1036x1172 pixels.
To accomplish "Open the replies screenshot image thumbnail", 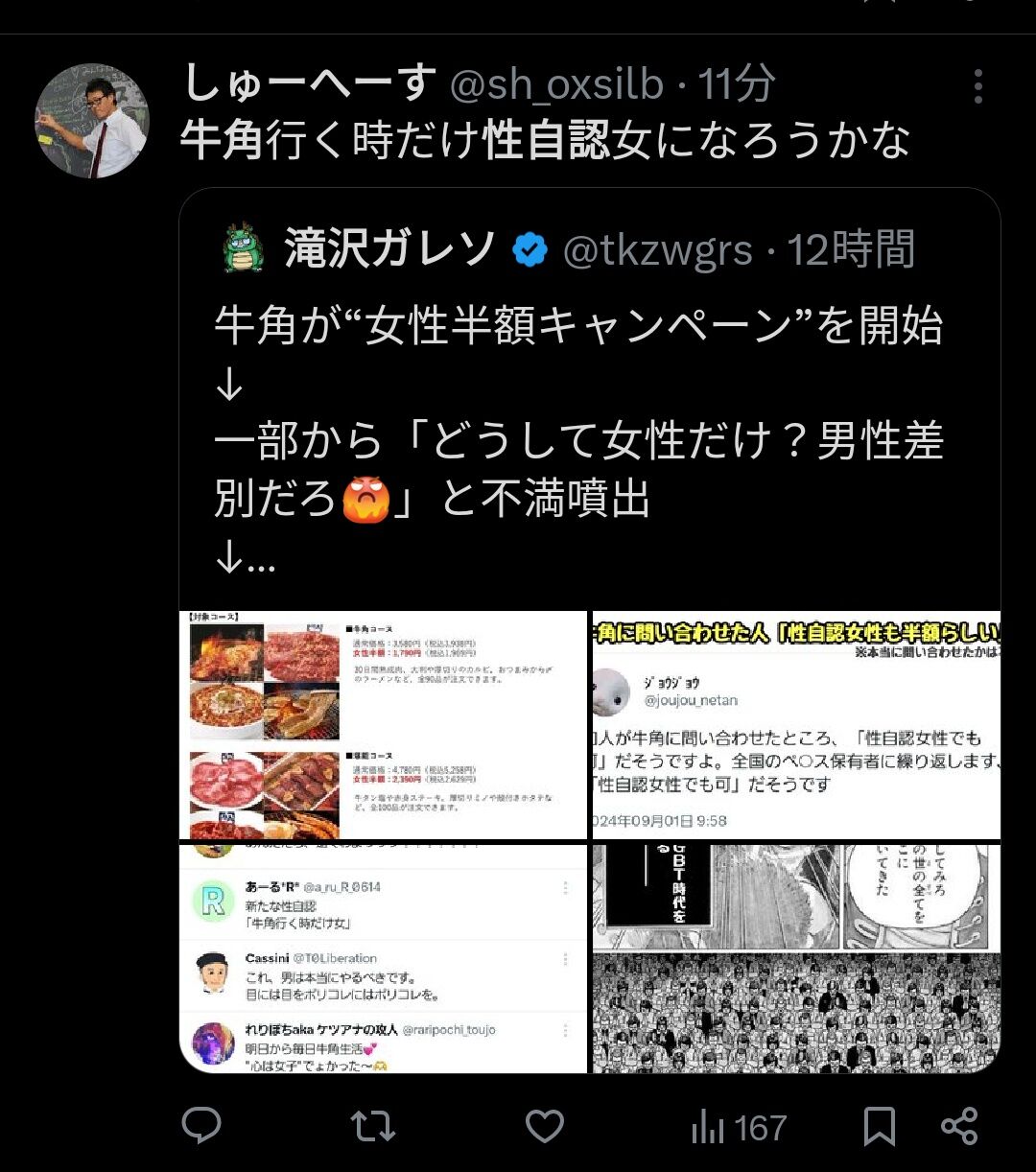I will coord(384,958).
